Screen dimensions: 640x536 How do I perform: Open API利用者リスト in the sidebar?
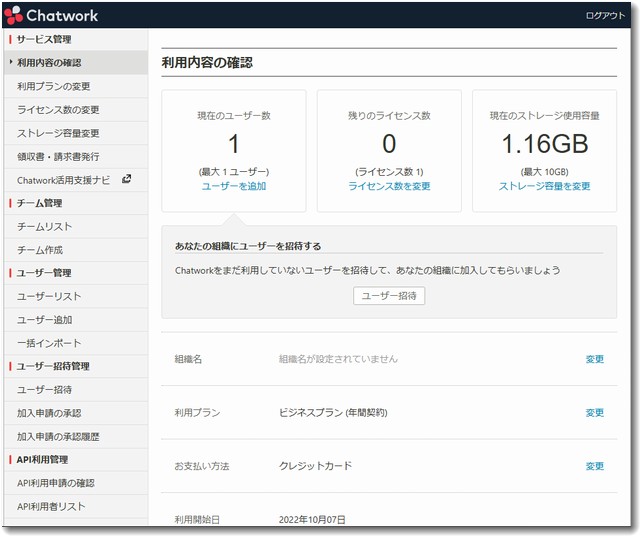tap(76, 507)
